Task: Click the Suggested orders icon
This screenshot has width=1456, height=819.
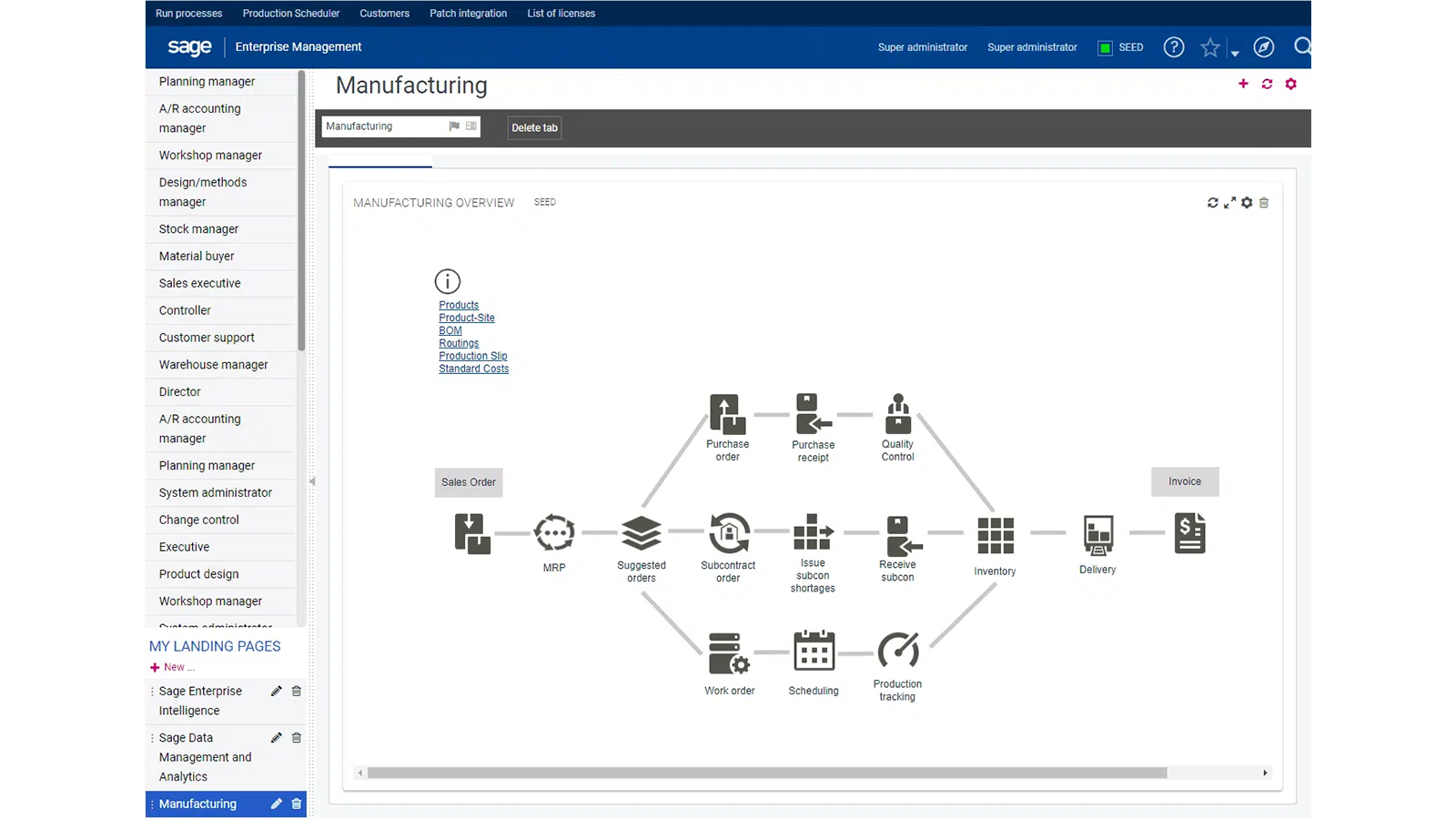Action: pos(642,533)
